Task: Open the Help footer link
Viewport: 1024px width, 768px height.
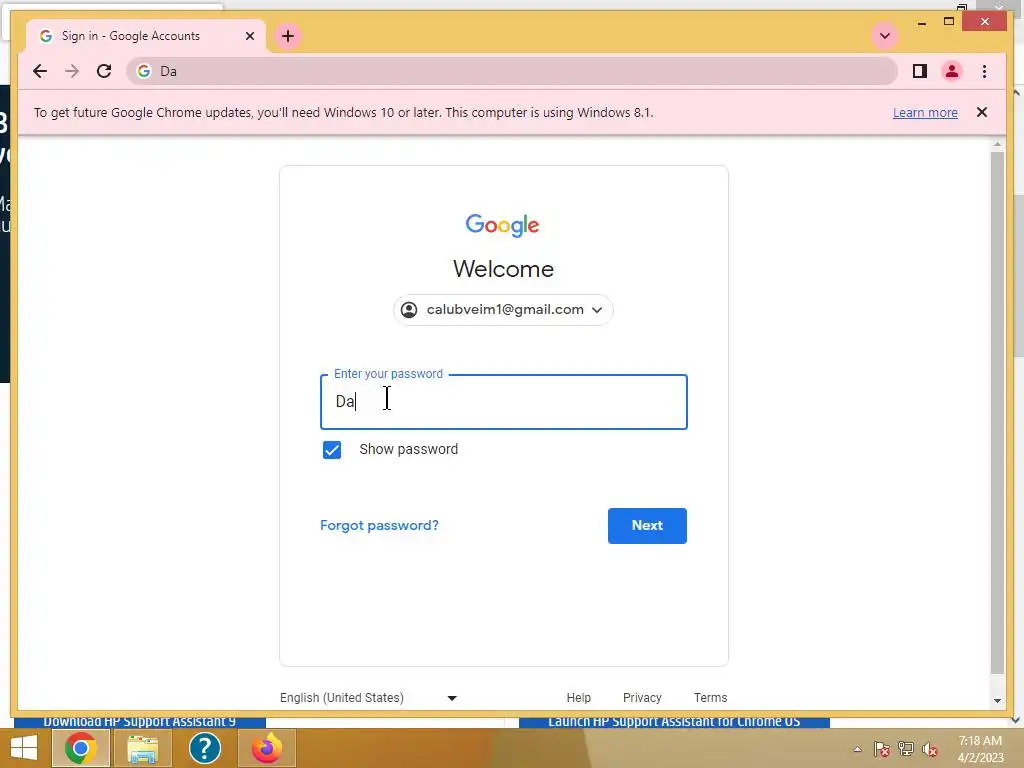Action: [x=579, y=697]
